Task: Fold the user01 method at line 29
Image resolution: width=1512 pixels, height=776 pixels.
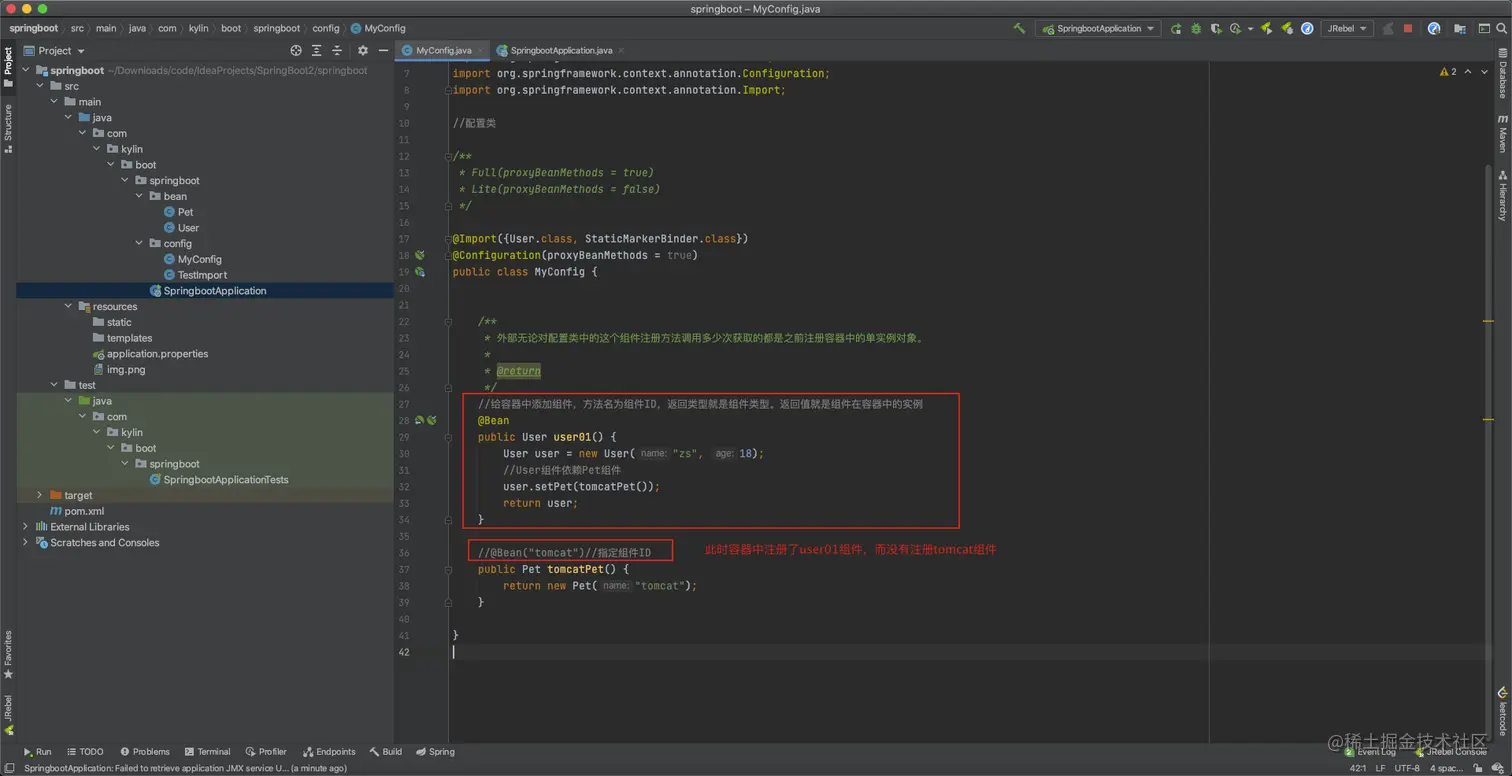Action: (x=450, y=437)
